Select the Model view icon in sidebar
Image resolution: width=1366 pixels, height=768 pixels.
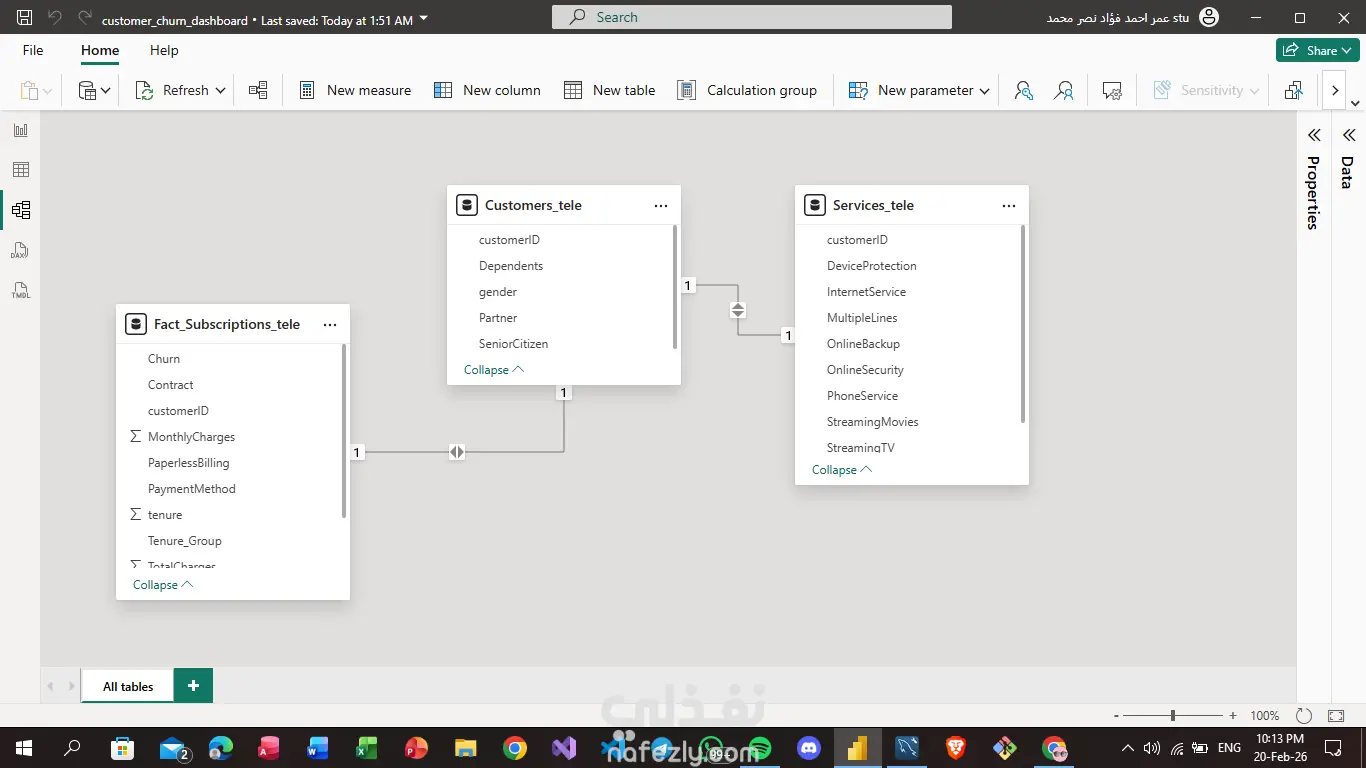[21, 210]
